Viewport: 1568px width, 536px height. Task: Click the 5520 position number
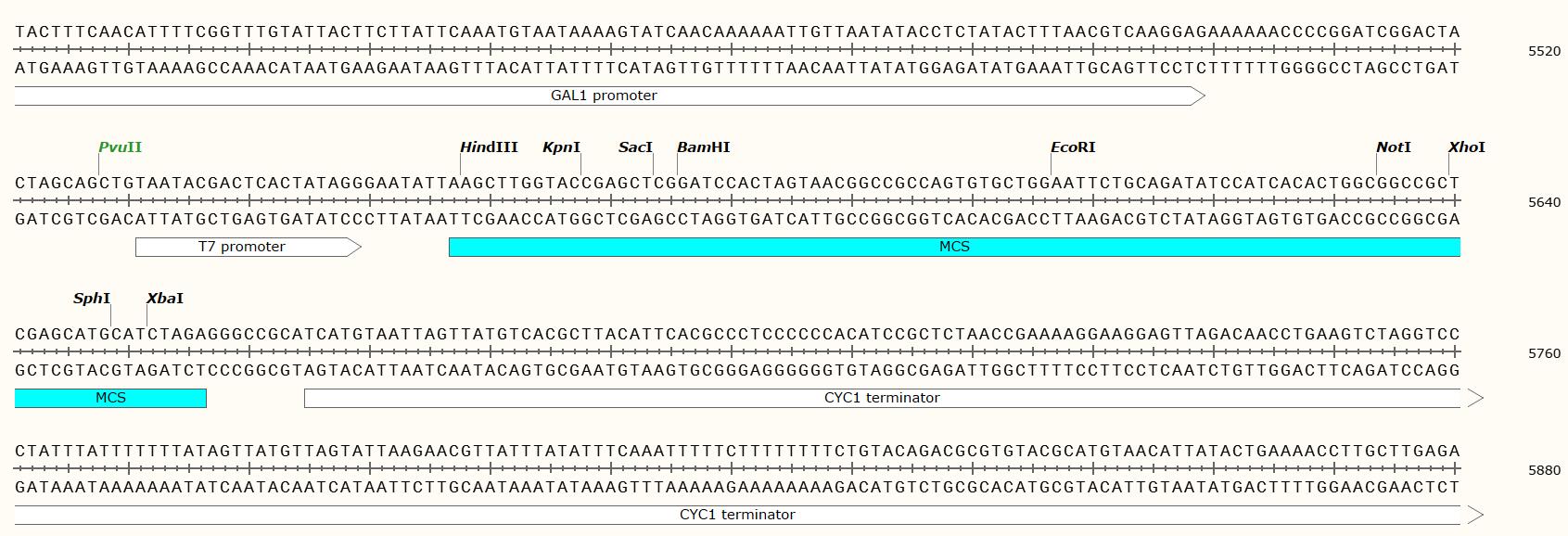pos(1544,52)
